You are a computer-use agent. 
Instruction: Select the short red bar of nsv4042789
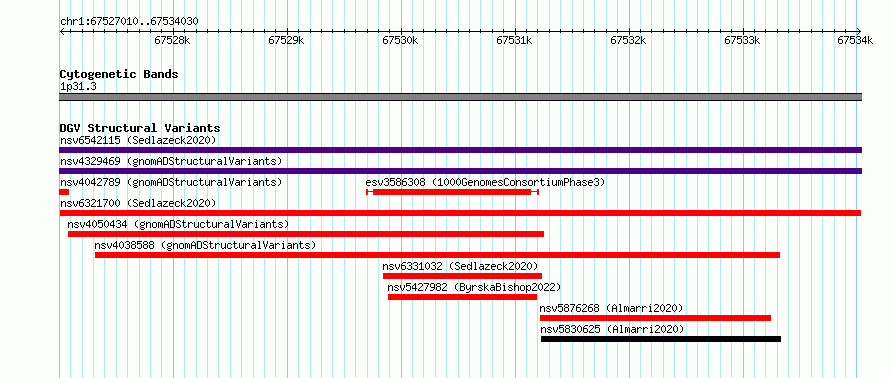point(64,192)
